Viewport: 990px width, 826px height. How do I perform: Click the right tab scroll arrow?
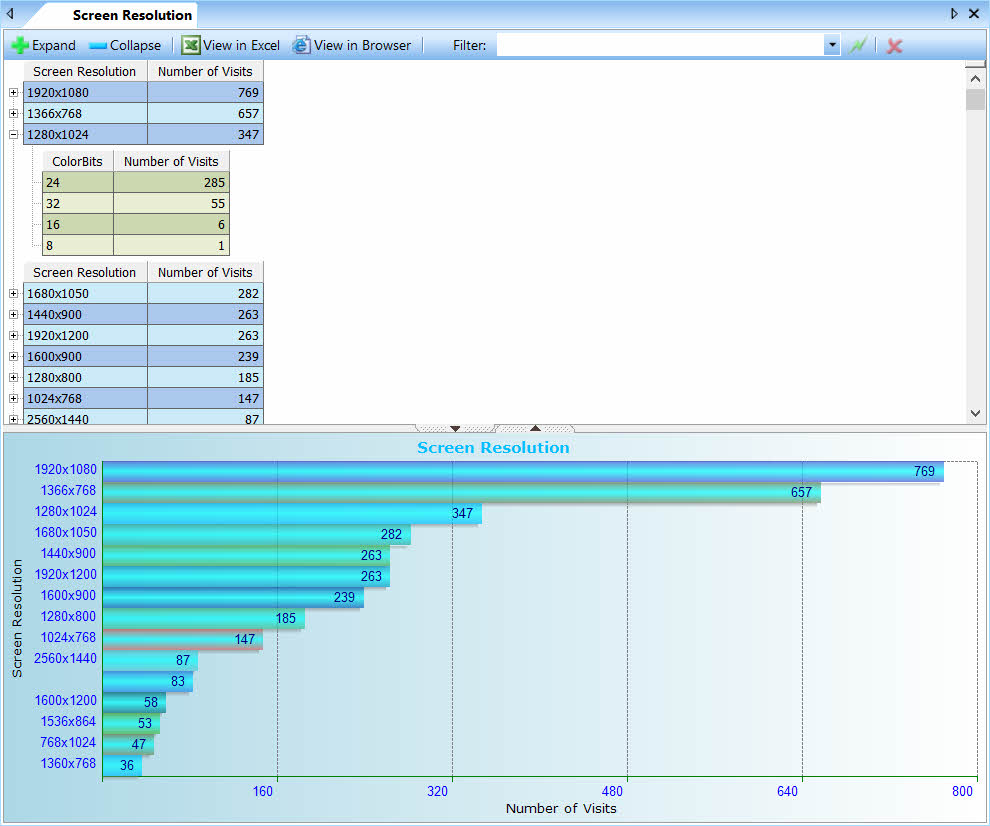(x=954, y=13)
